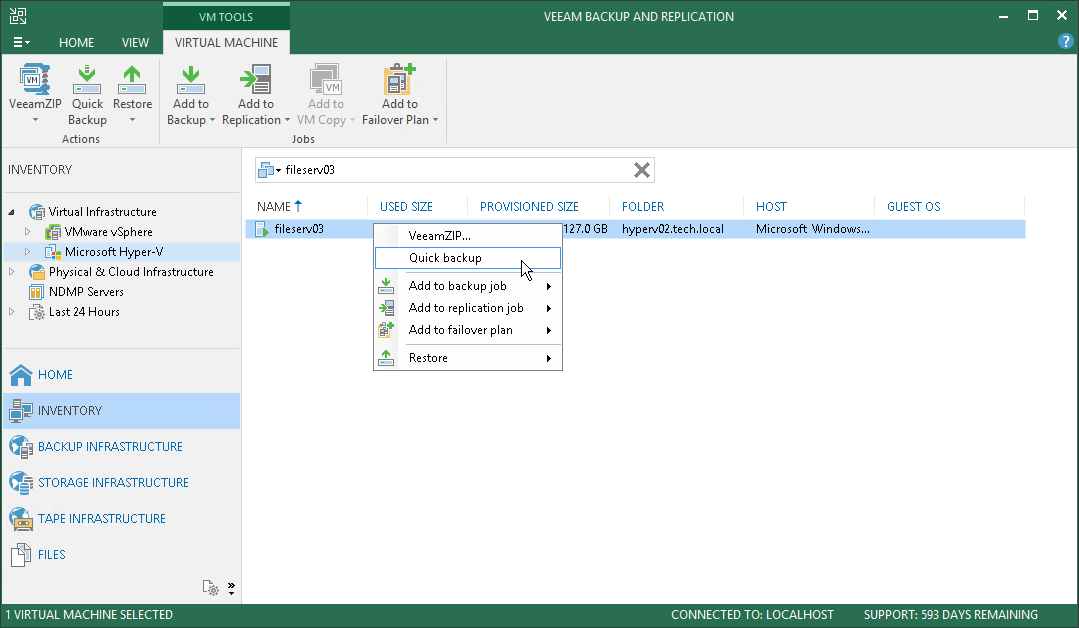The width and height of the screenshot is (1079, 628).
Task: Close the Veeam Backup and Replication window
Action: coord(1062,16)
